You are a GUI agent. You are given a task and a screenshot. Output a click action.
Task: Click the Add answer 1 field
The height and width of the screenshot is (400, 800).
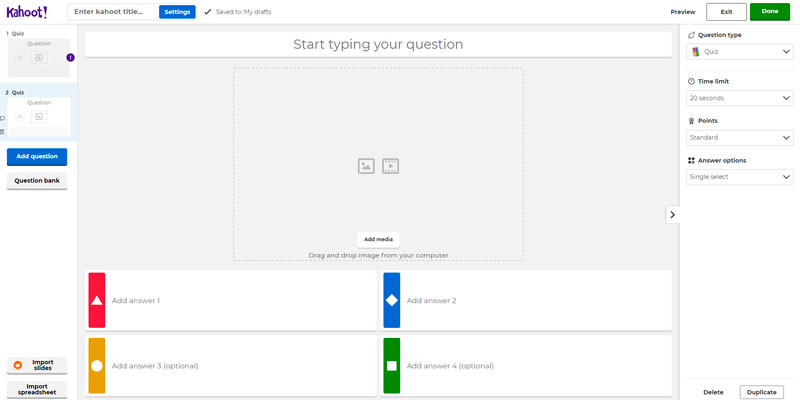(231, 301)
